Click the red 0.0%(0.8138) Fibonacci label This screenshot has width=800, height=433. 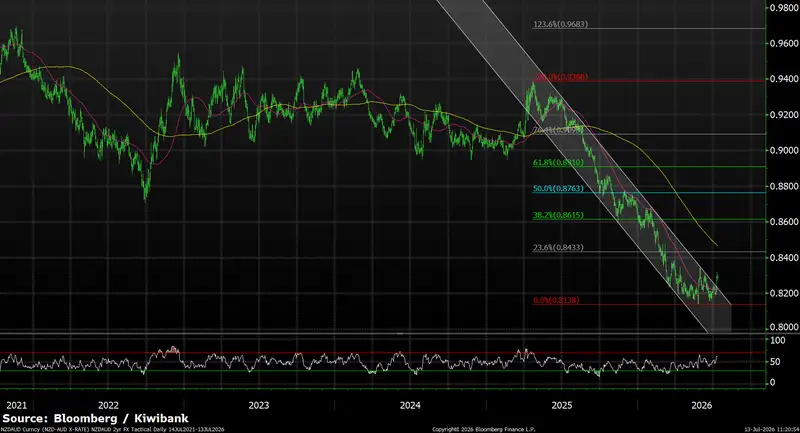pos(556,300)
